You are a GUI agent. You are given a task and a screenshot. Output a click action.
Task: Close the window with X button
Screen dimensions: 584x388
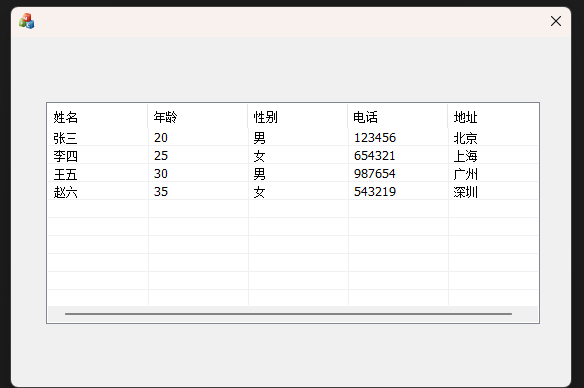(556, 21)
